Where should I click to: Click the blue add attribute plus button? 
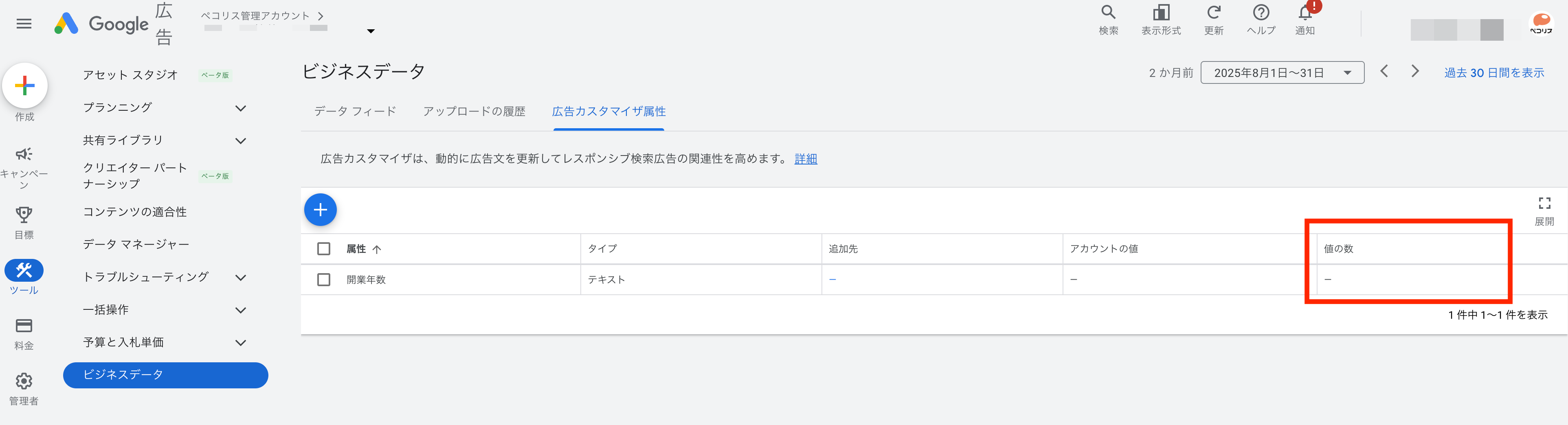click(320, 210)
